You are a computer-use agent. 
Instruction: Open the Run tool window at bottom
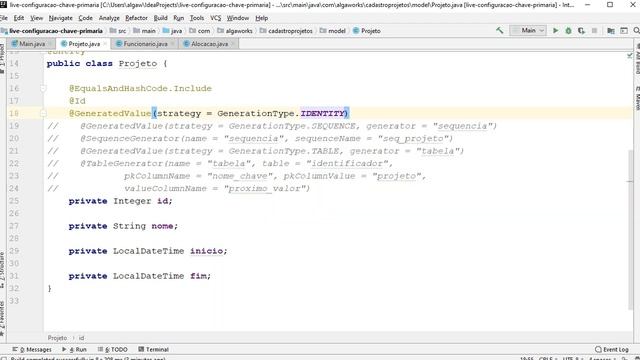point(75,349)
